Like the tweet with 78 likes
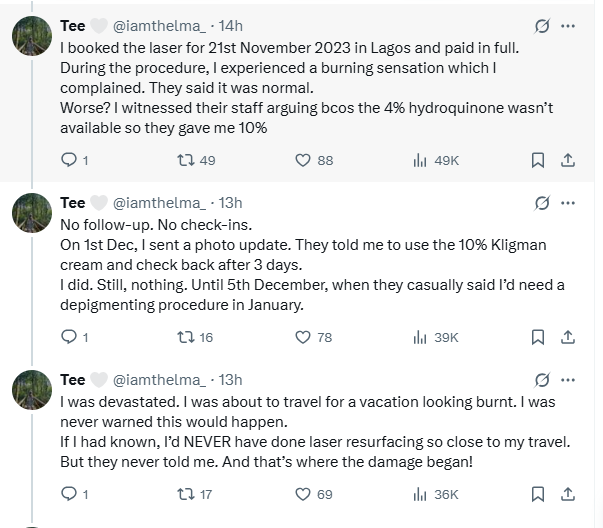The image size is (603, 528). [x=303, y=338]
